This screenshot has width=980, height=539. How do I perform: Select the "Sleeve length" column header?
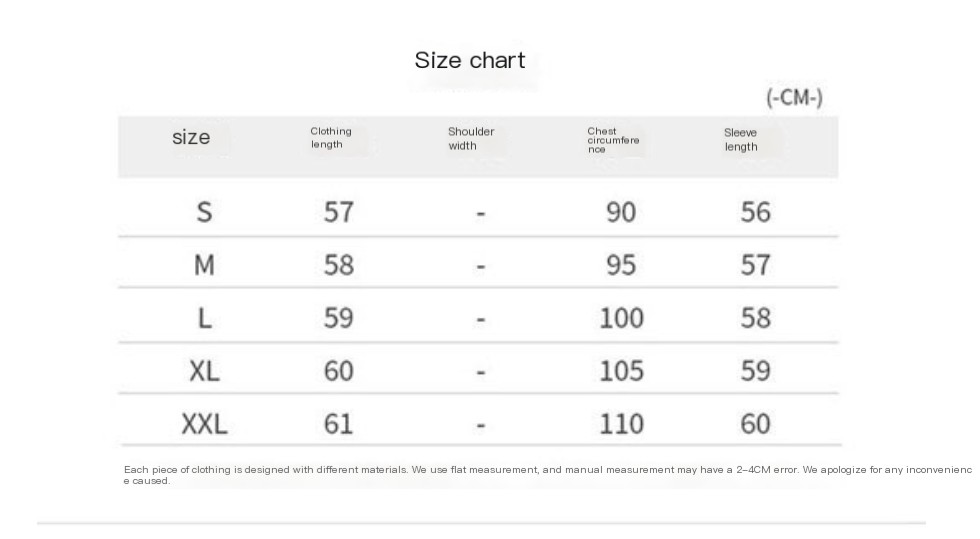741,139
